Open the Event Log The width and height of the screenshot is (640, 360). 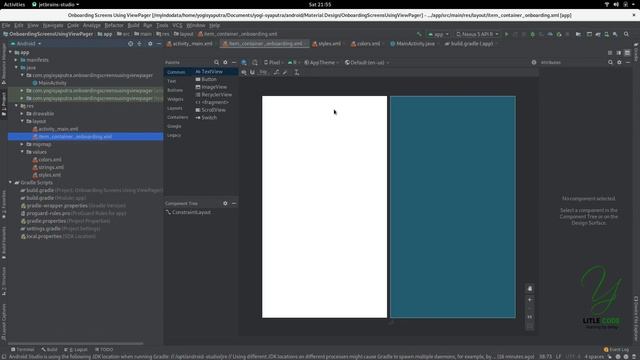(x=616, y=349)
